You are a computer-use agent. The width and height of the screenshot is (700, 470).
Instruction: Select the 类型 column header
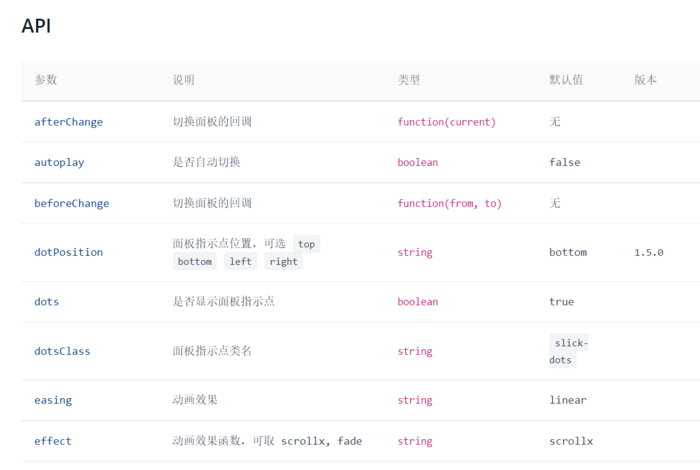point(409,80)
